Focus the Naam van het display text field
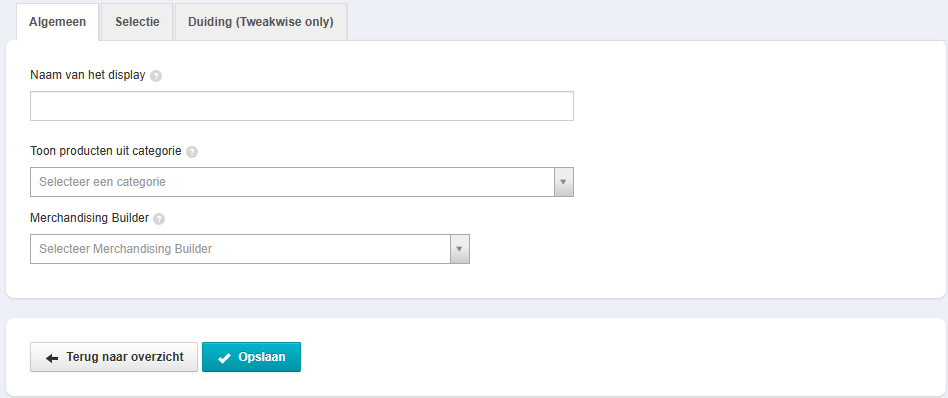This screenshot has height=398, width=948. [302, 106]
